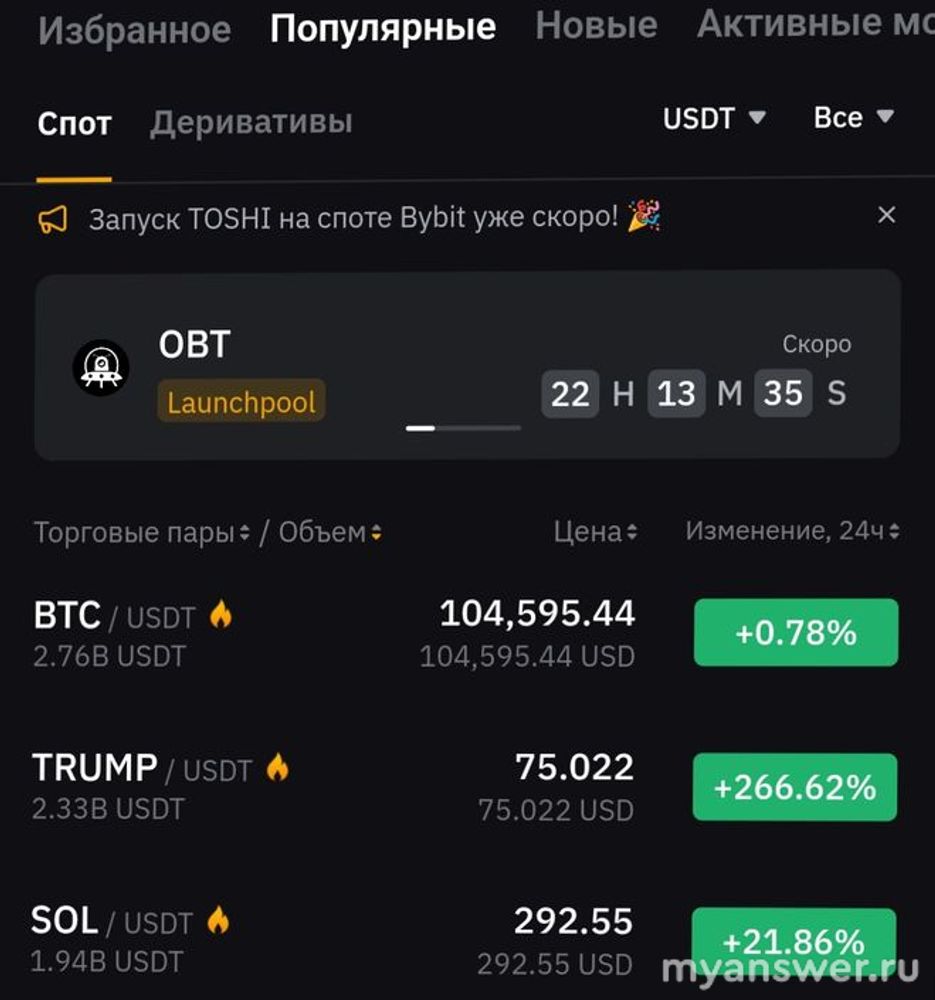
Task: Click the banner carousel page indicator
Action: (x=463, y=428)
